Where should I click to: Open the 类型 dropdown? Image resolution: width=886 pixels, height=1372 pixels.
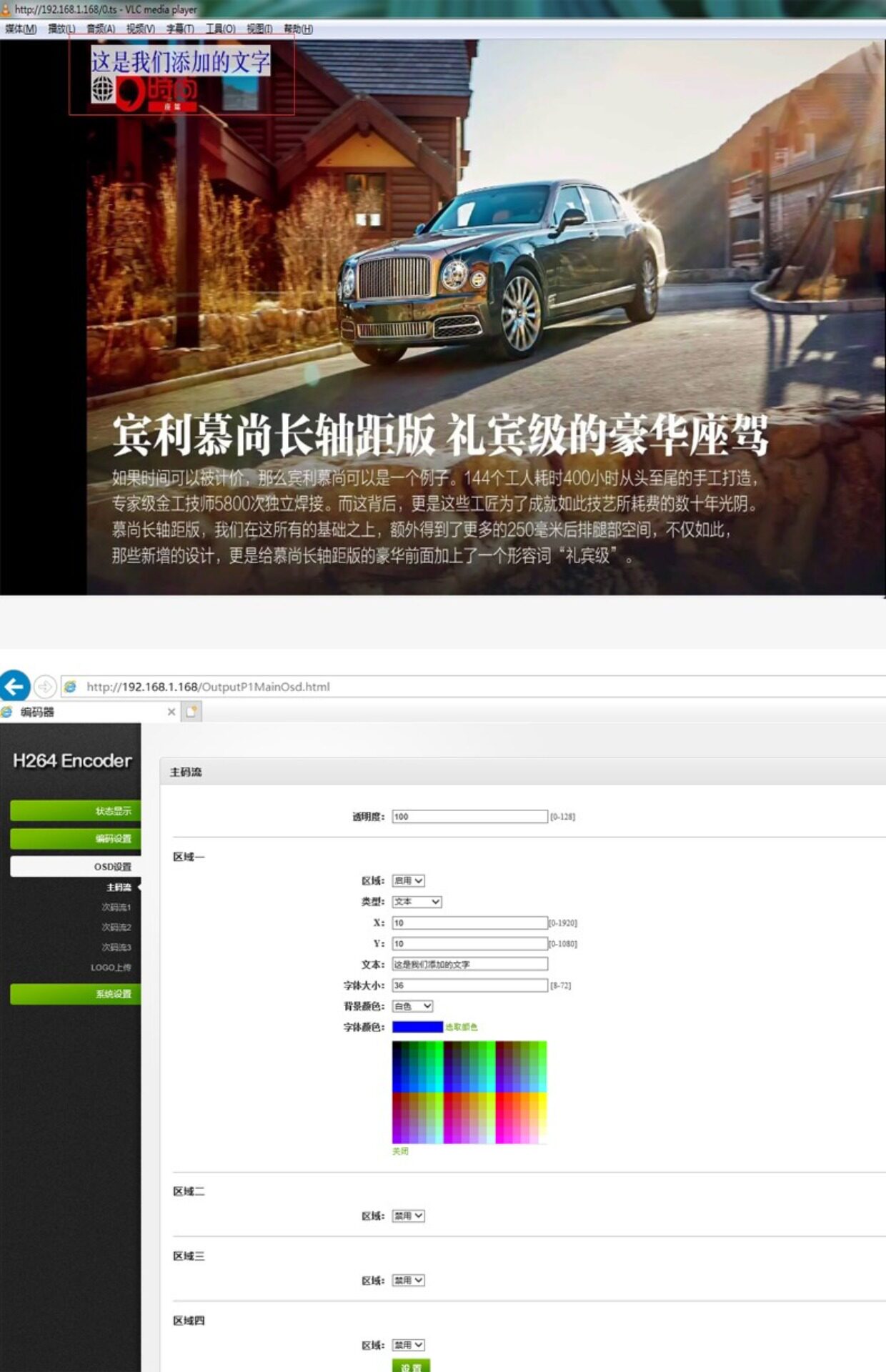[x=417, y=902]
